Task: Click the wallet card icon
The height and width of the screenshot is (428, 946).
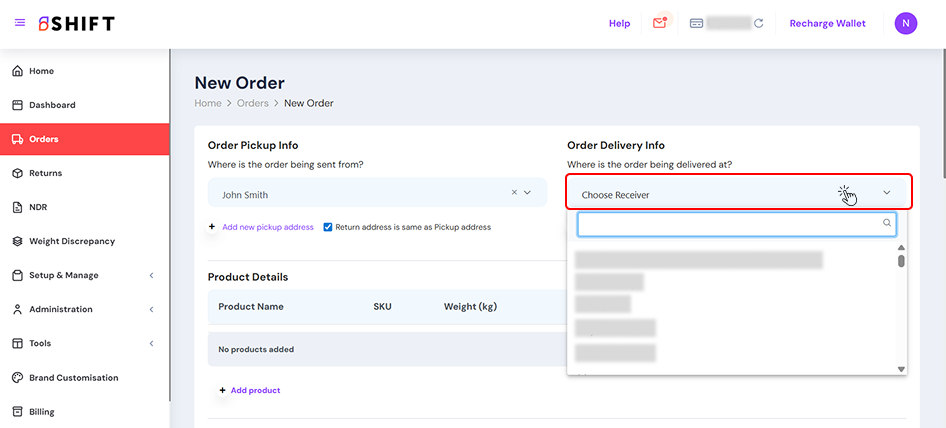Action: click(x=696, y=23)
